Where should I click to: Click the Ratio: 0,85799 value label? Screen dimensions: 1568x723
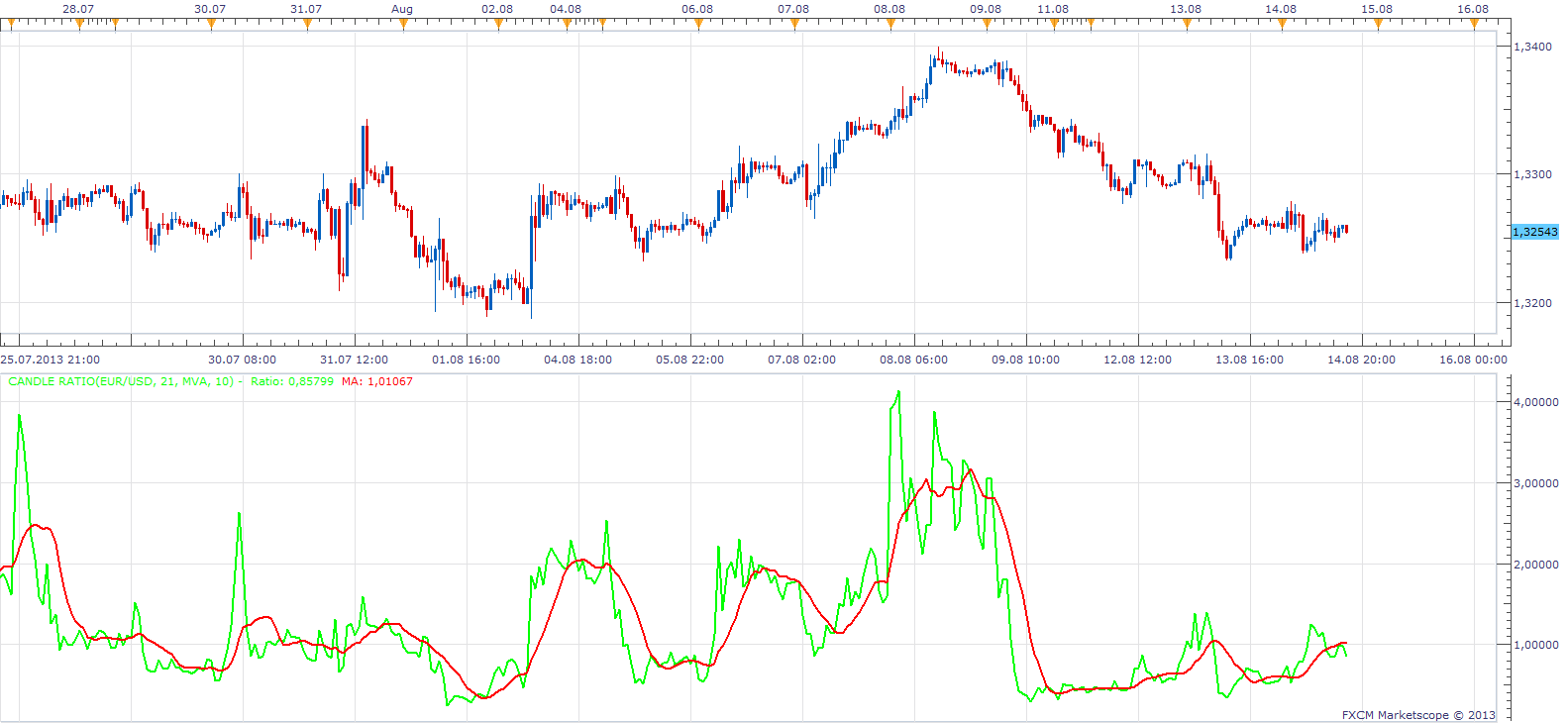(292, 381)
